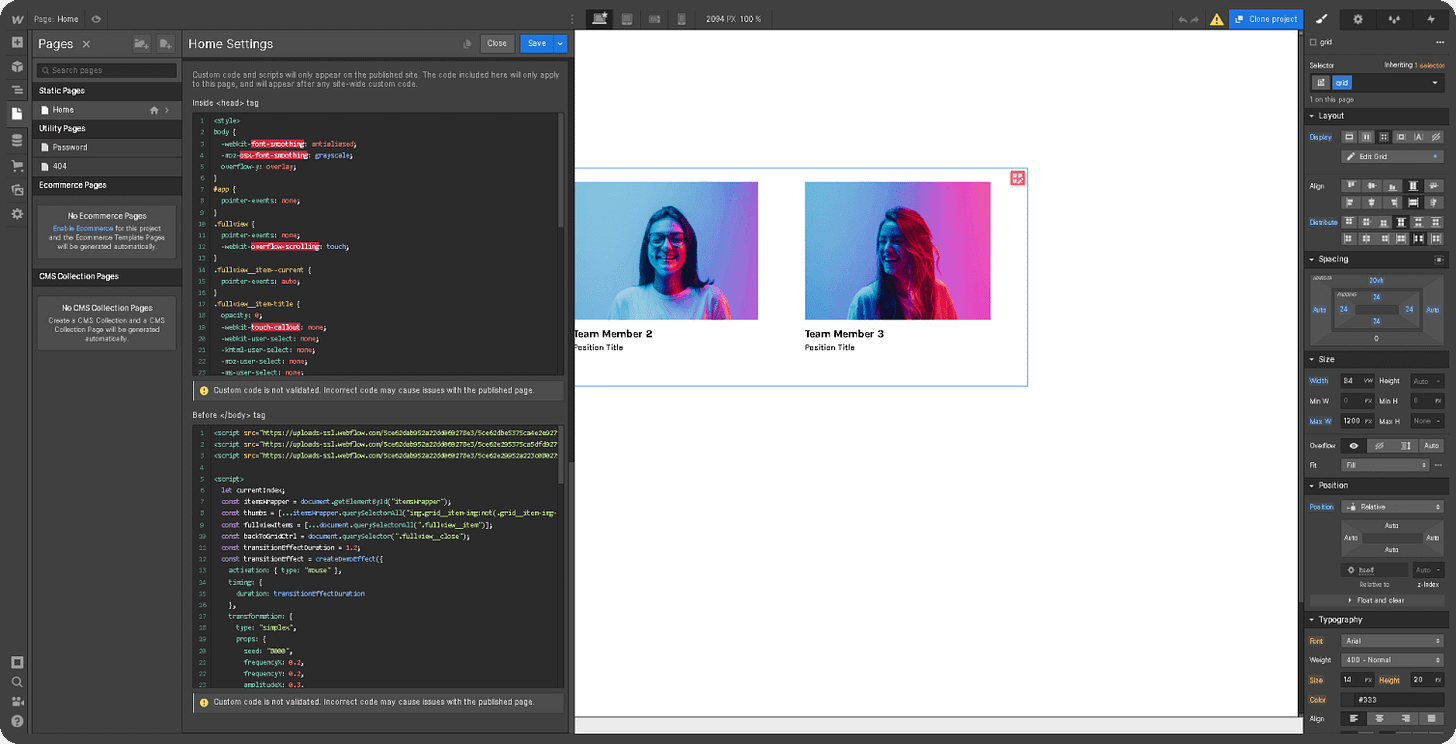Open the Assets panel
The width and height of the screenshot is (1456, 744).
15,190
